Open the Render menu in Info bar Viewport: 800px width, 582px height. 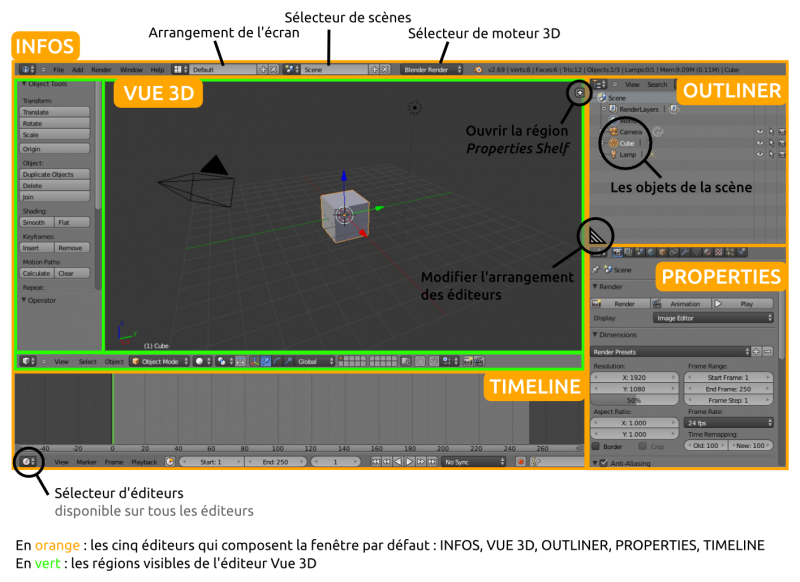[101, 69]
